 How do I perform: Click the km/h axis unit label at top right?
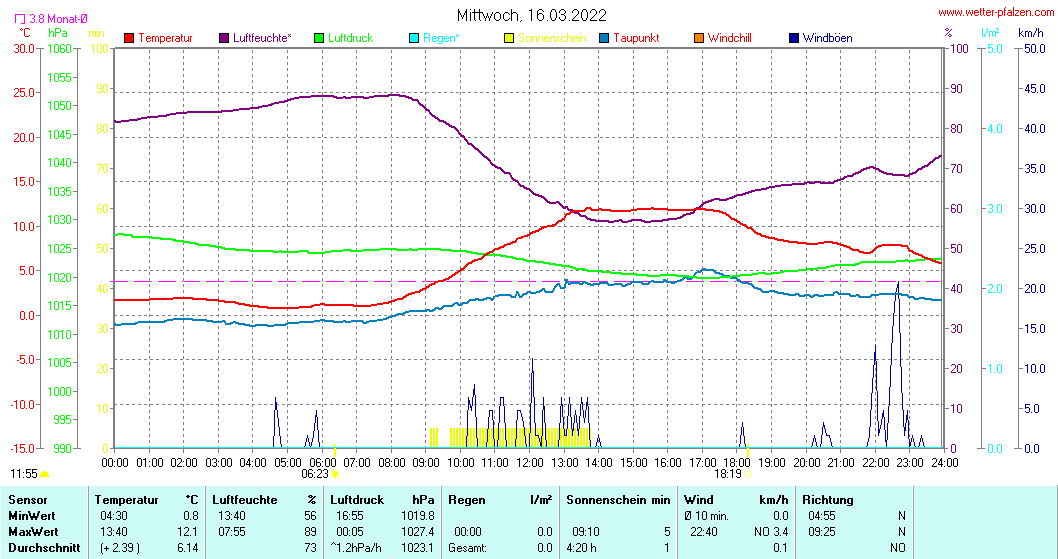pos(1031,33)
